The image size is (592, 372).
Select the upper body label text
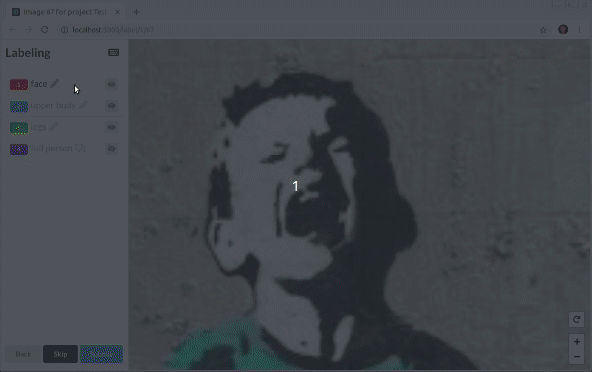[53, 105]
